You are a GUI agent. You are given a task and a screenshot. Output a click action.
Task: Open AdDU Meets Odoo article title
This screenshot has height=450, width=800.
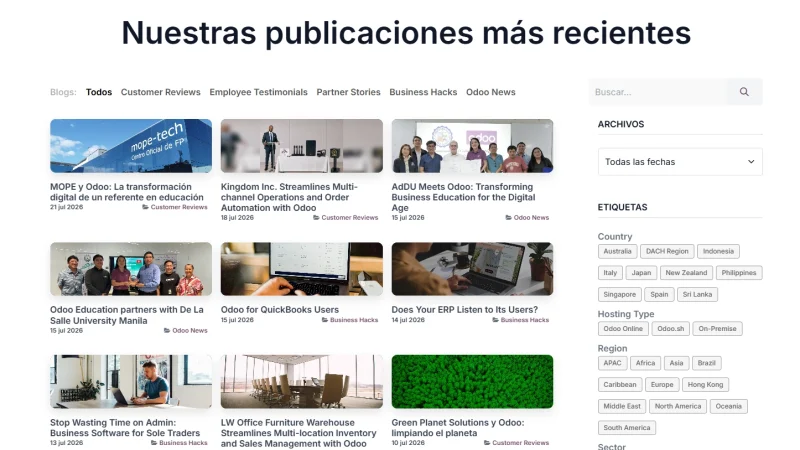463,197
